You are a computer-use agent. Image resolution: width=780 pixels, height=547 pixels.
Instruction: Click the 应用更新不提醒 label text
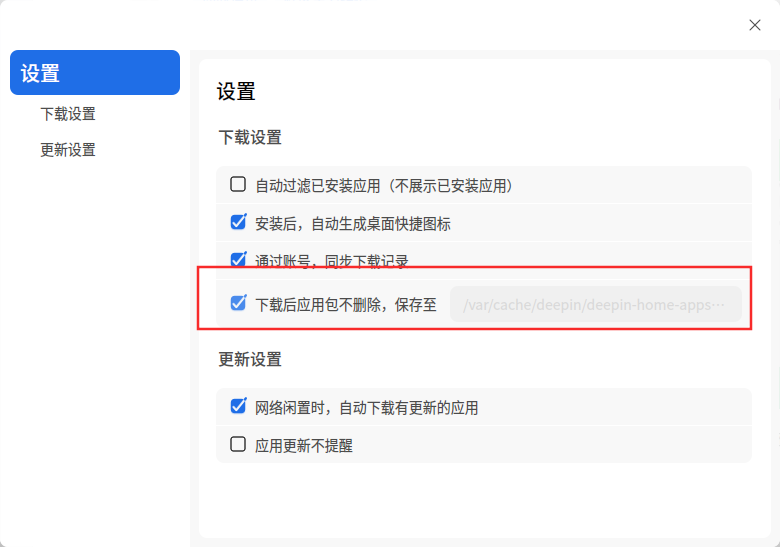click(x=304, y=445)
